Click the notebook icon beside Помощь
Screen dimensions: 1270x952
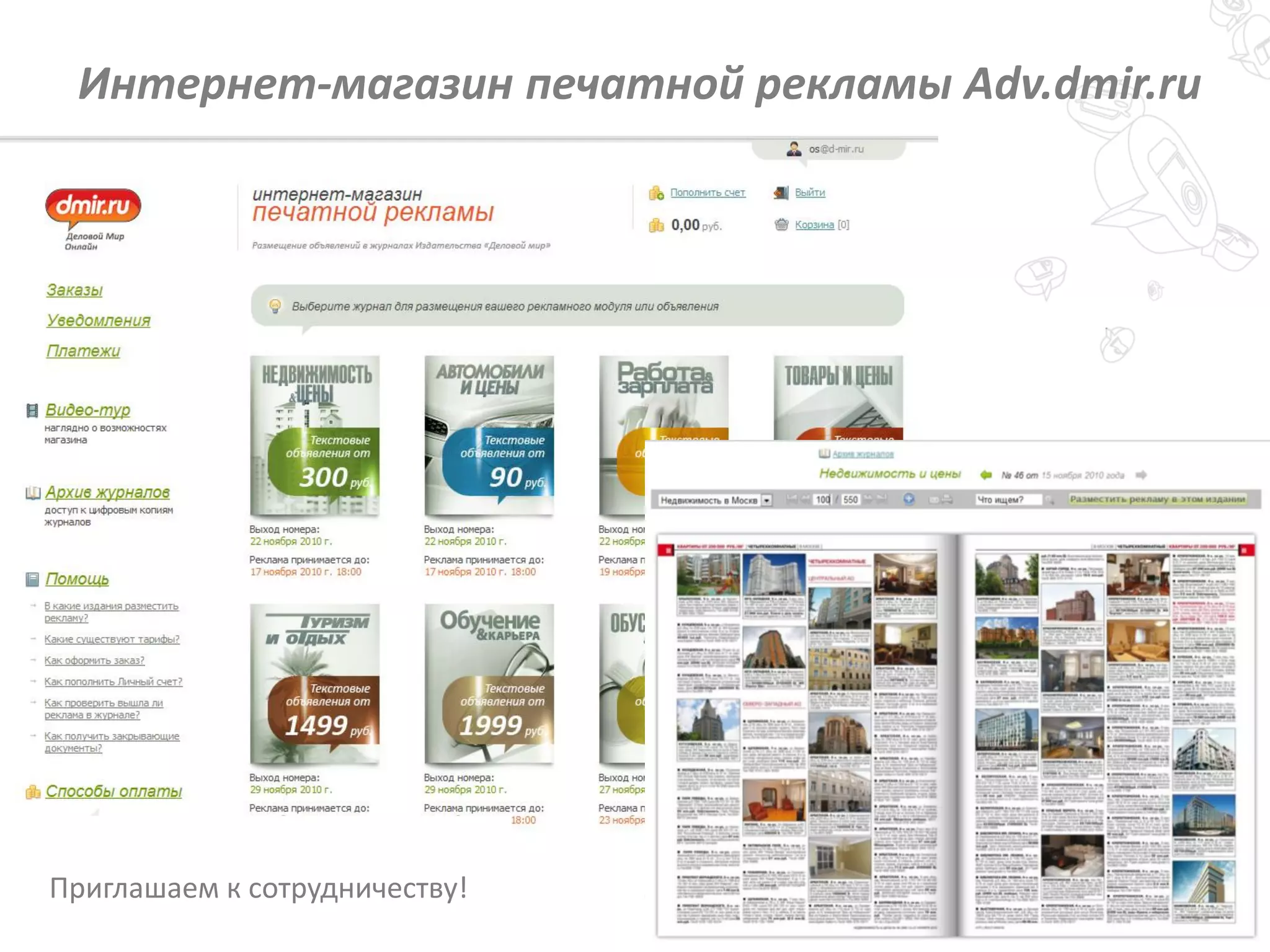click(x=32, y=580)
